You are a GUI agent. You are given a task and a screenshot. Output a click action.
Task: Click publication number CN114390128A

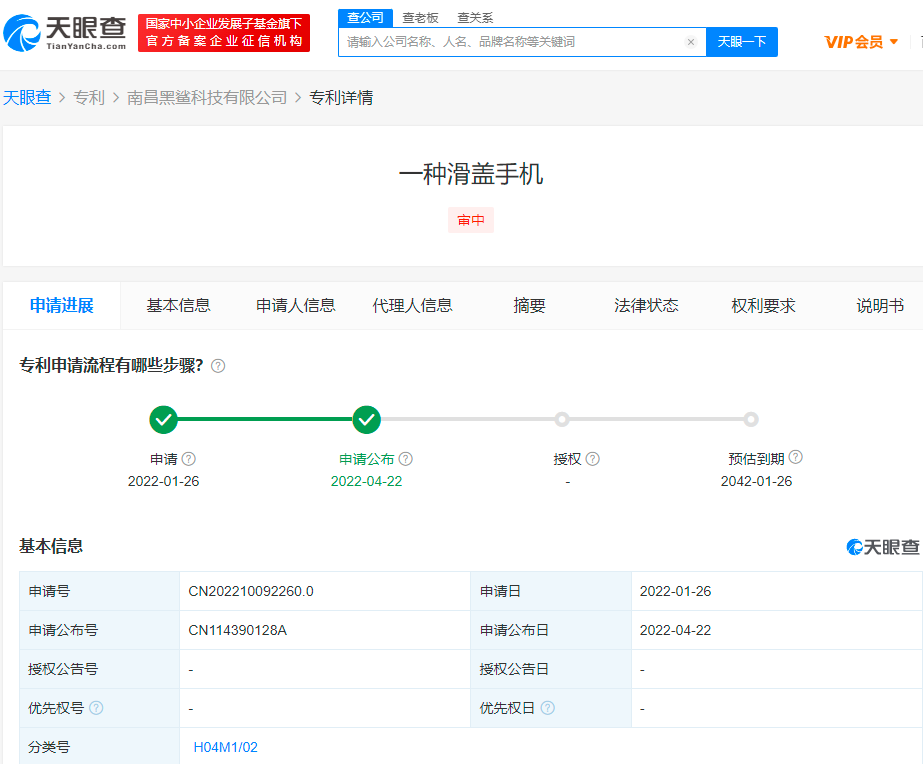237,630
